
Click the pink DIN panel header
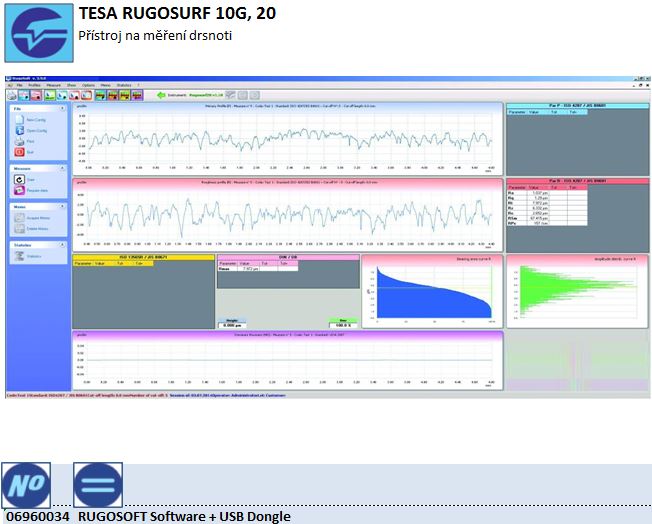[x=288, y=257]
